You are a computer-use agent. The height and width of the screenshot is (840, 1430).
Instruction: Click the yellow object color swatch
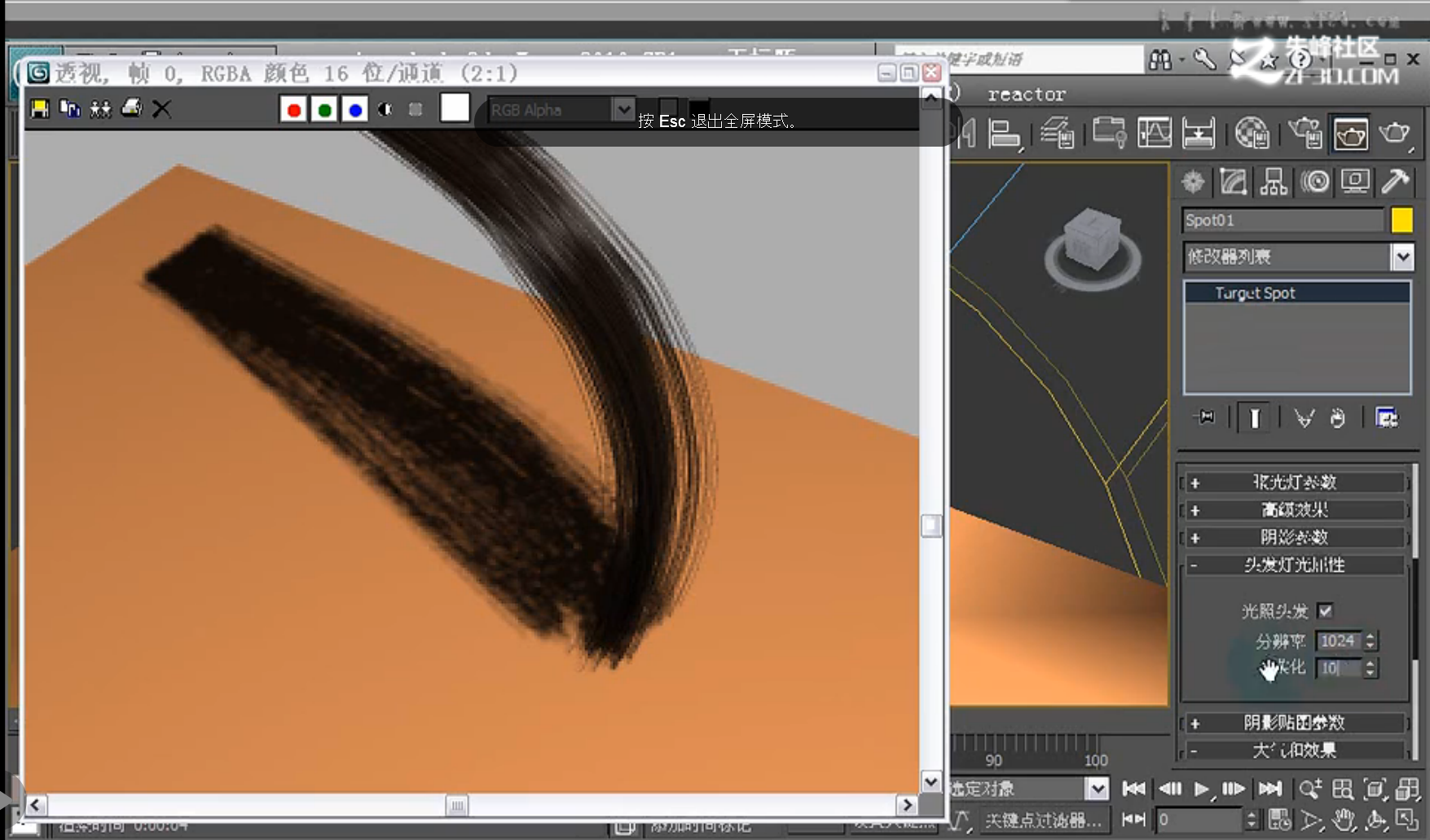pyautogui.click(x=1402, y=220)
